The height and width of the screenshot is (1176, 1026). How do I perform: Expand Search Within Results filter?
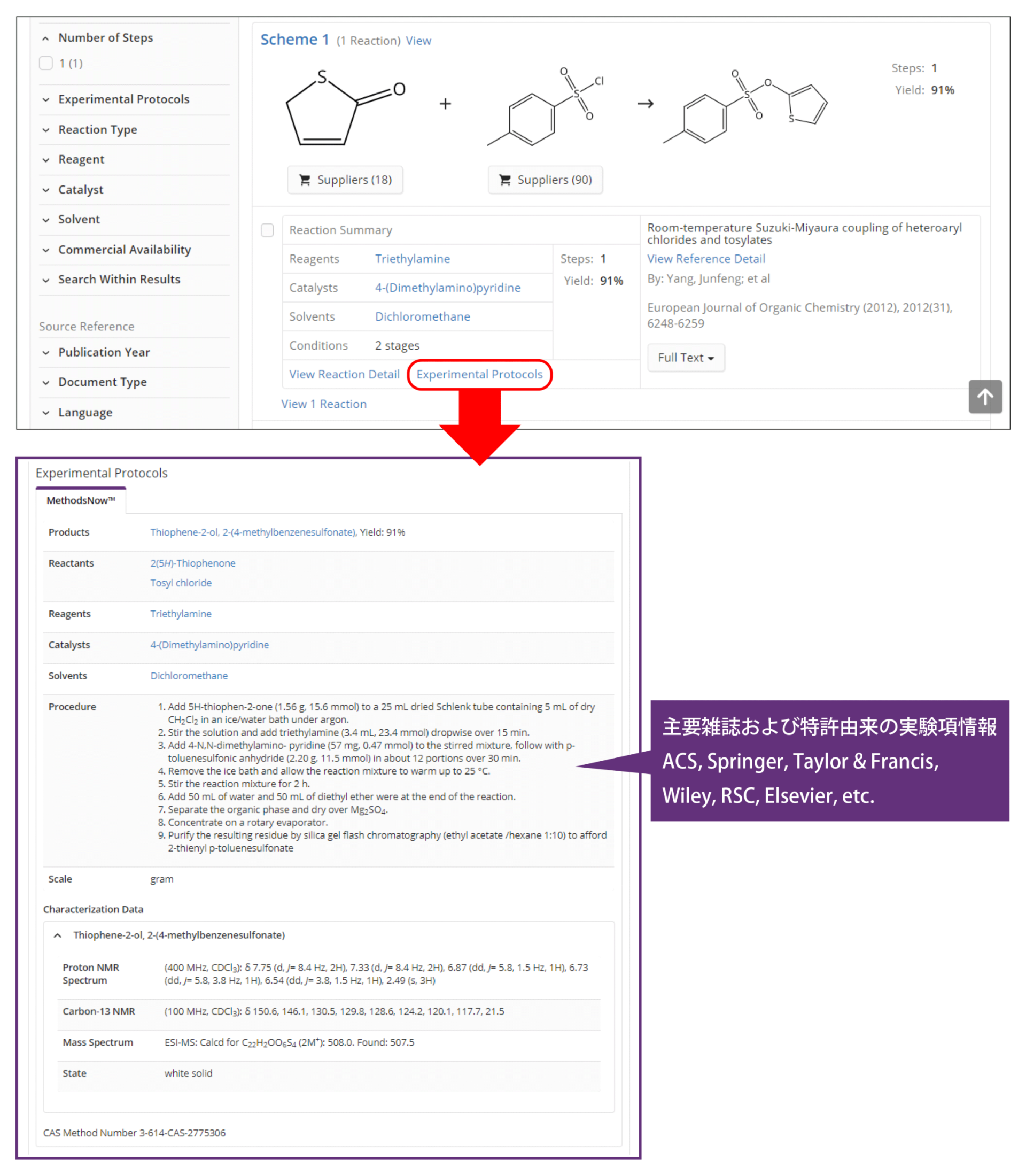click(x=46, y=280)
